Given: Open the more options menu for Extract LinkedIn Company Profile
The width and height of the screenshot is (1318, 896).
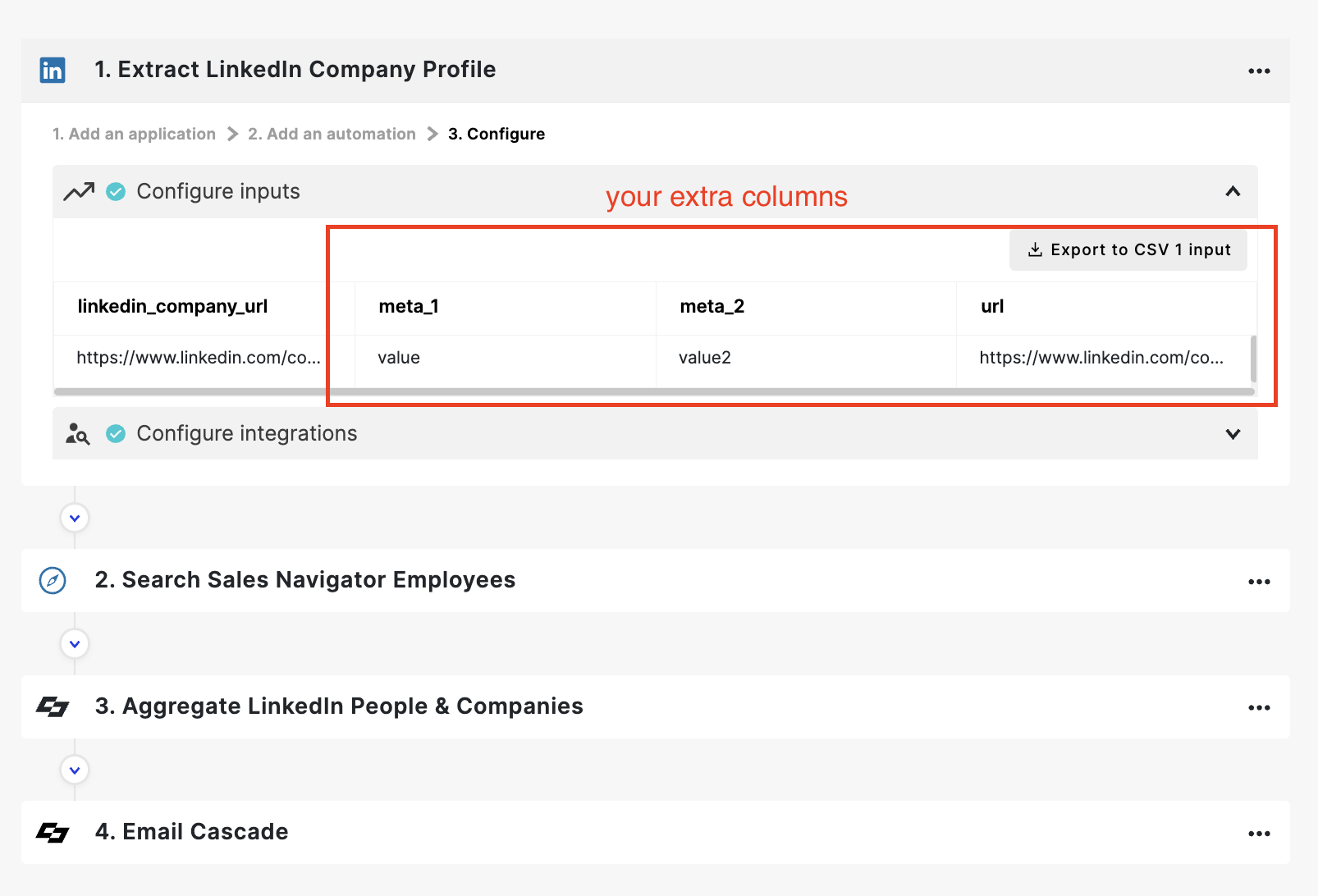Looking at the screenshot, I should (1259, 71).
